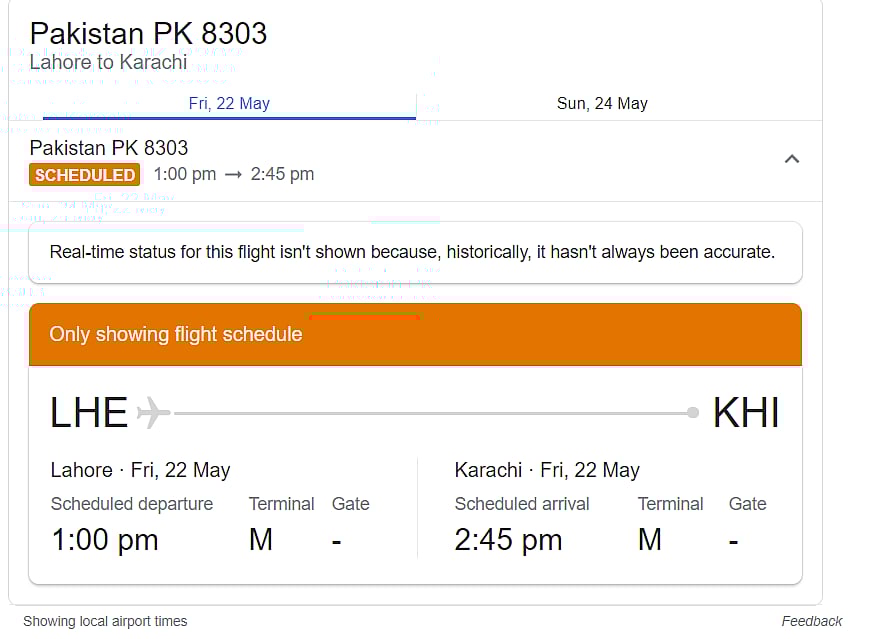Image resolution: width=869 pixels, height=639 pixels.
Task: Click the orange Only showing flight schedule banner
Action: click(416, 335)
